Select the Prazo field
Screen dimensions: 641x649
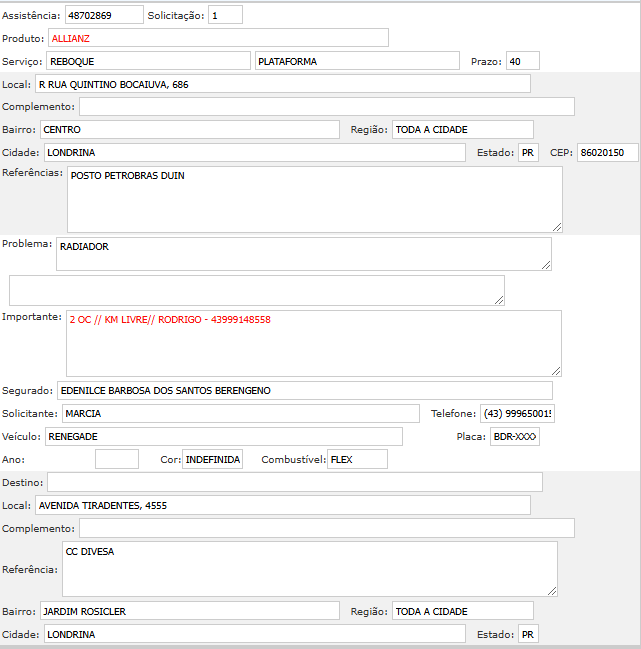pos(522,61)
